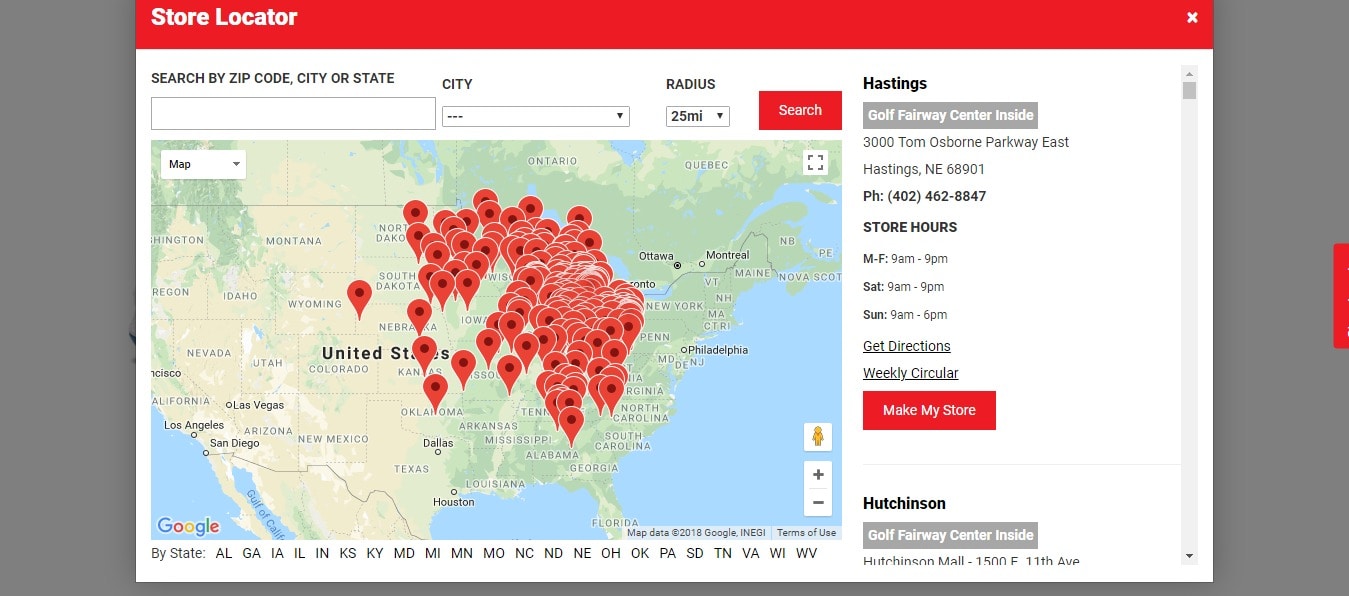This screenshot has width=1349, height=596.
Task: Open the City dropdown
Action: click(536, 116)
